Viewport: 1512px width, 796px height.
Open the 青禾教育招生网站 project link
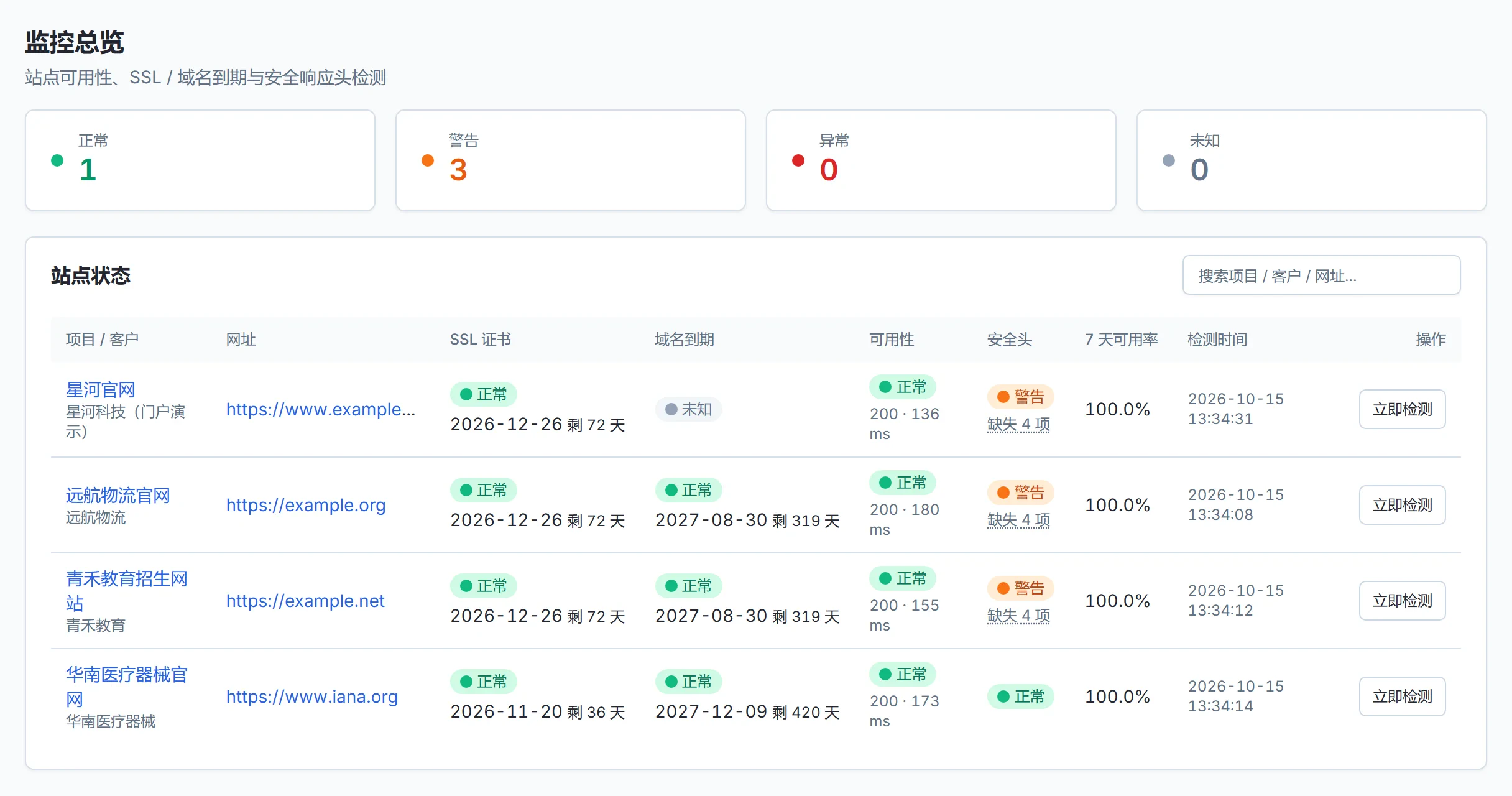[127, 591]
